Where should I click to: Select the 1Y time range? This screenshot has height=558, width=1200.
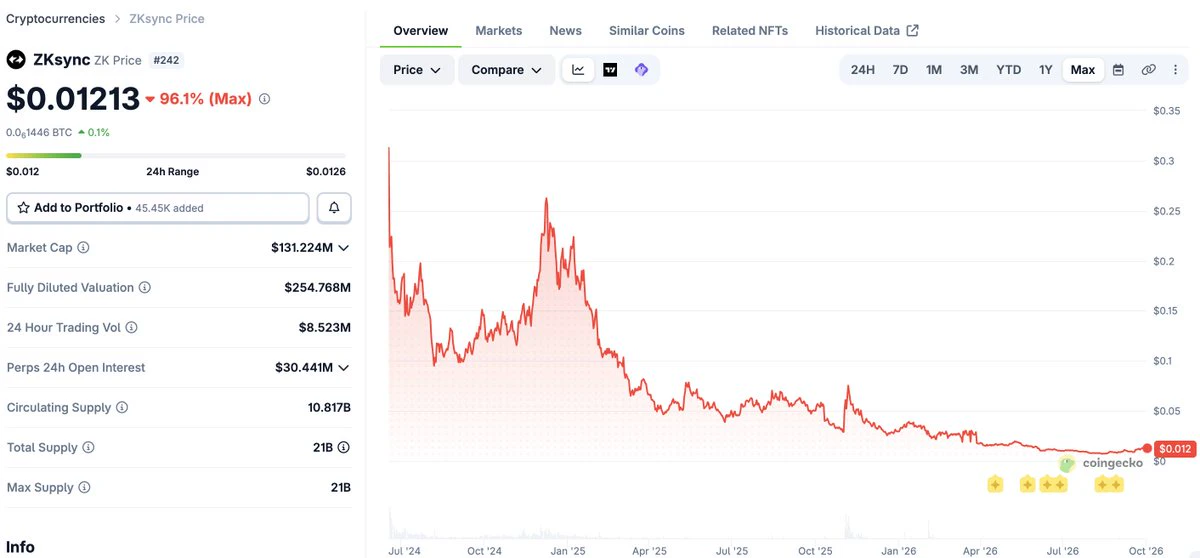pyautogui.click(x=1045, y=70)
